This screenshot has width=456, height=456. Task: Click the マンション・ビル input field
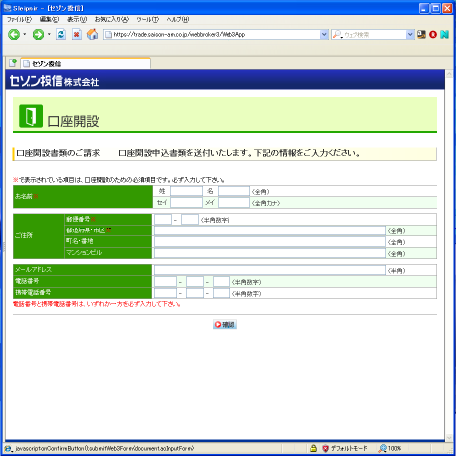[270, 253]
